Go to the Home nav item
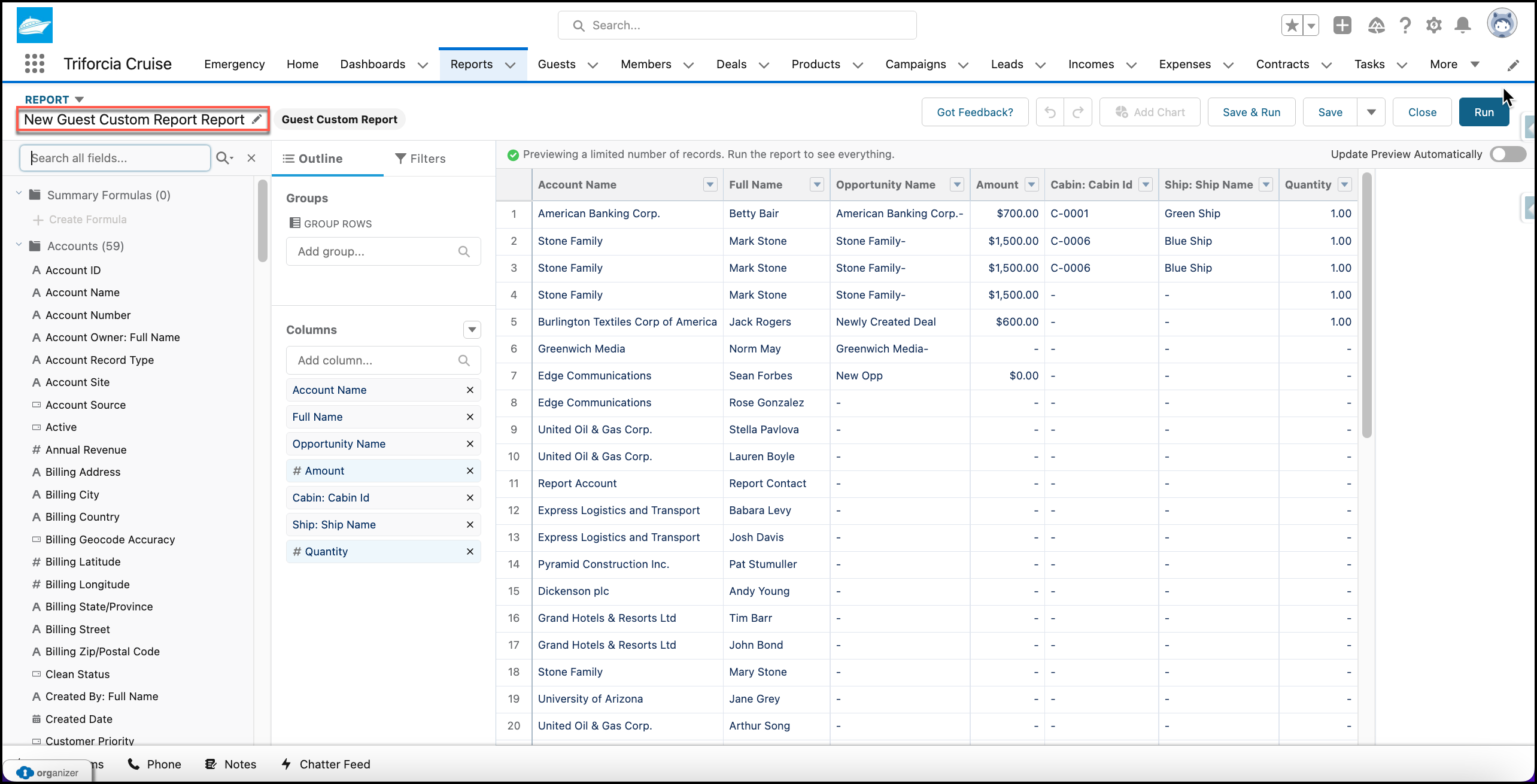This screenshot has width=1537, height=784. point(302,64)
